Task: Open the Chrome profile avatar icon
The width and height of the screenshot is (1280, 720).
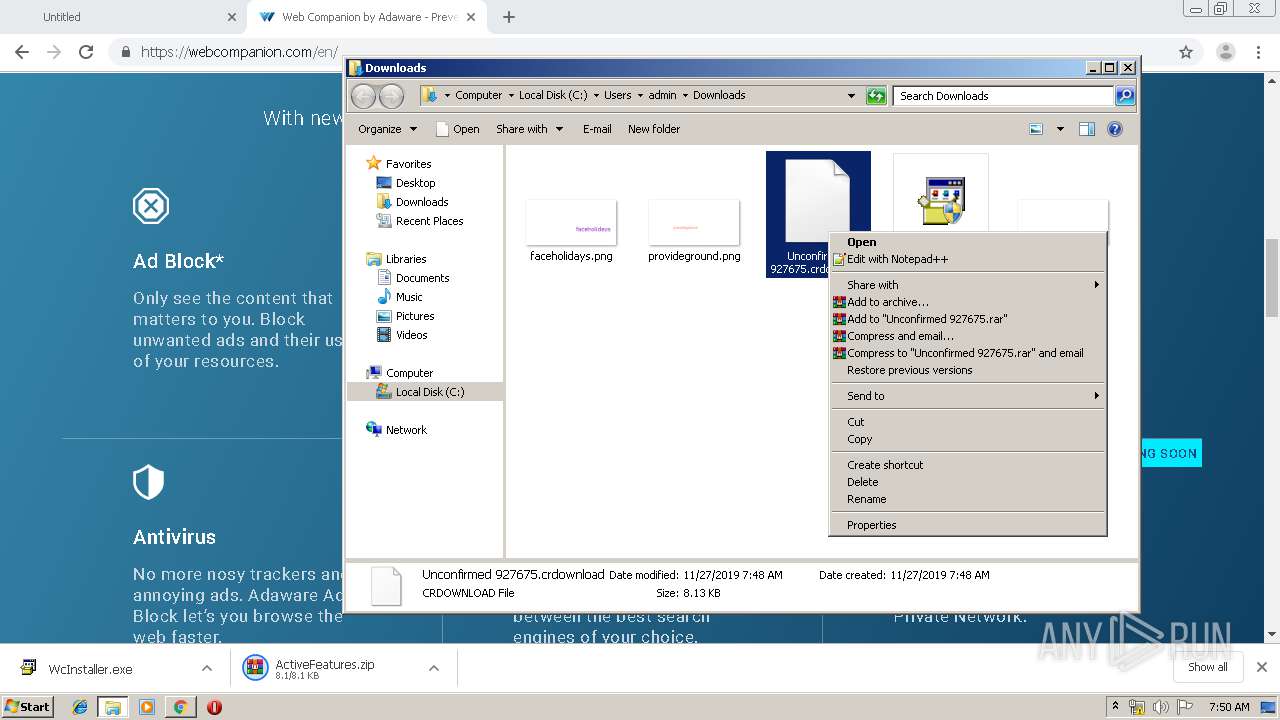Action: pyautogui.click(x=1226, y=52)
